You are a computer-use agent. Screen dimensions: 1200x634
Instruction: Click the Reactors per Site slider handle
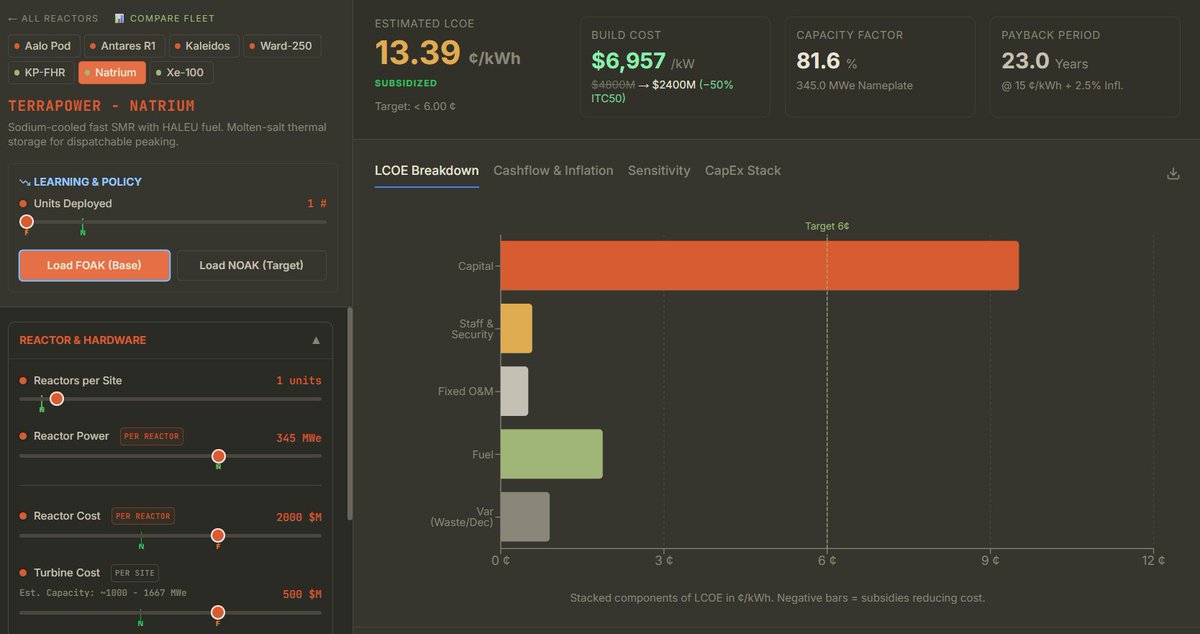[x=57, y=398]
